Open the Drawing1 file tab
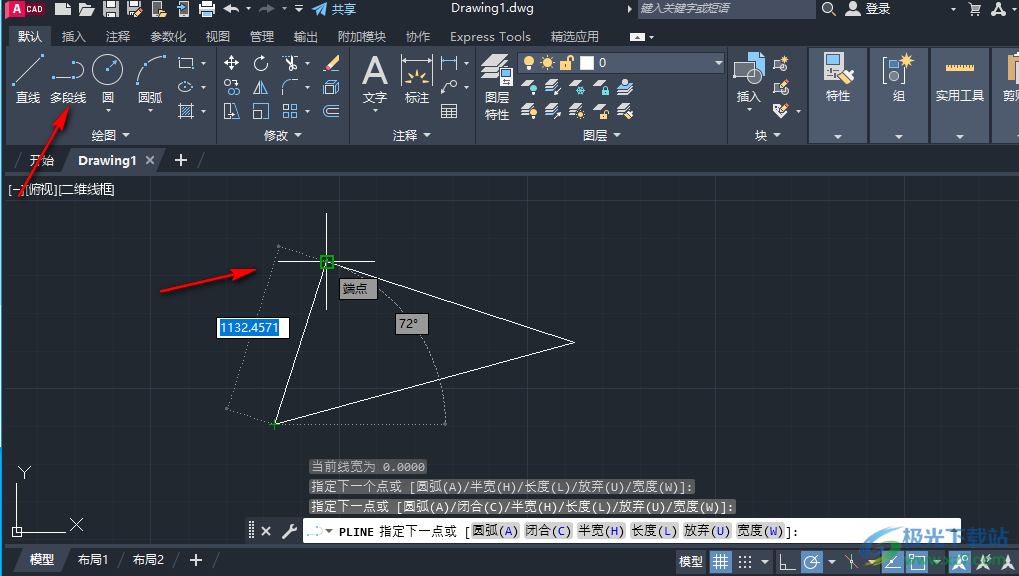This screenshot has height=576, width=1019. pyautogui.click(x=107, y=161)
